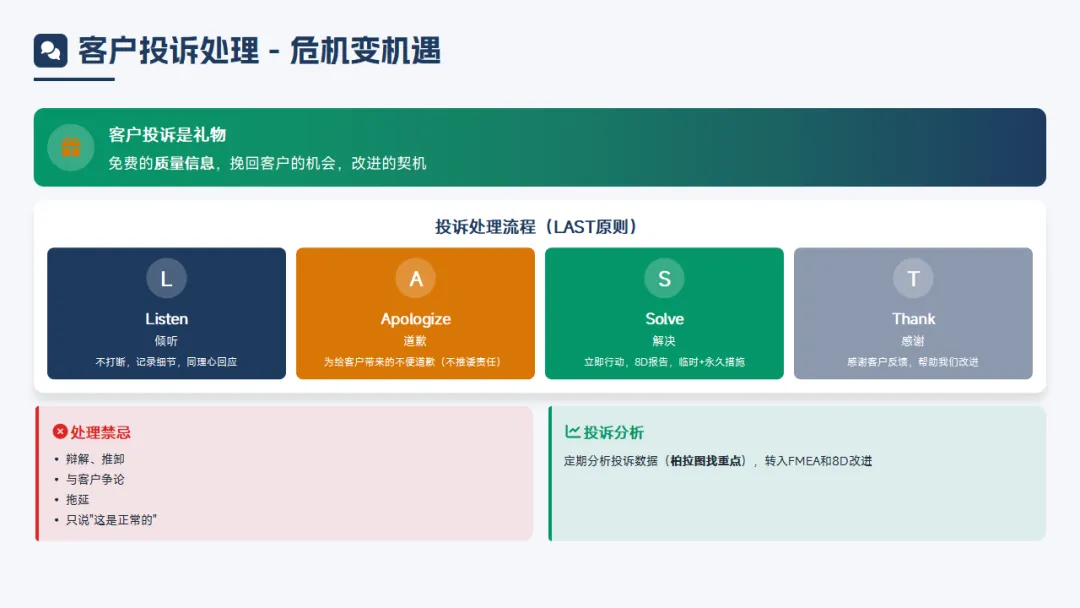The image size is (1080, 608).
Task: Click the bullet 辩解、推卸
Action: pos(95,459)
